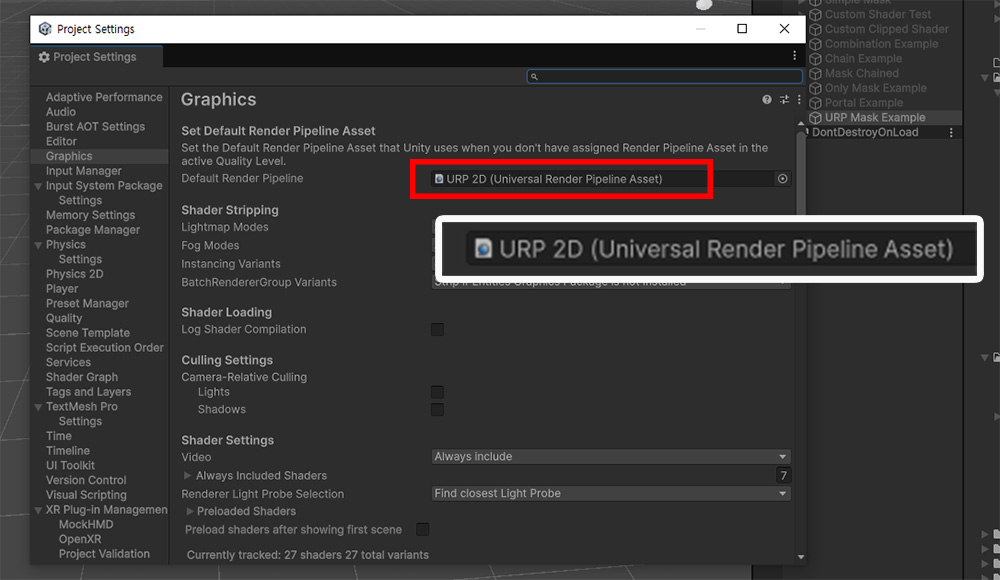
Task: Open Preset Manager settings
Action: click(87, 303)
